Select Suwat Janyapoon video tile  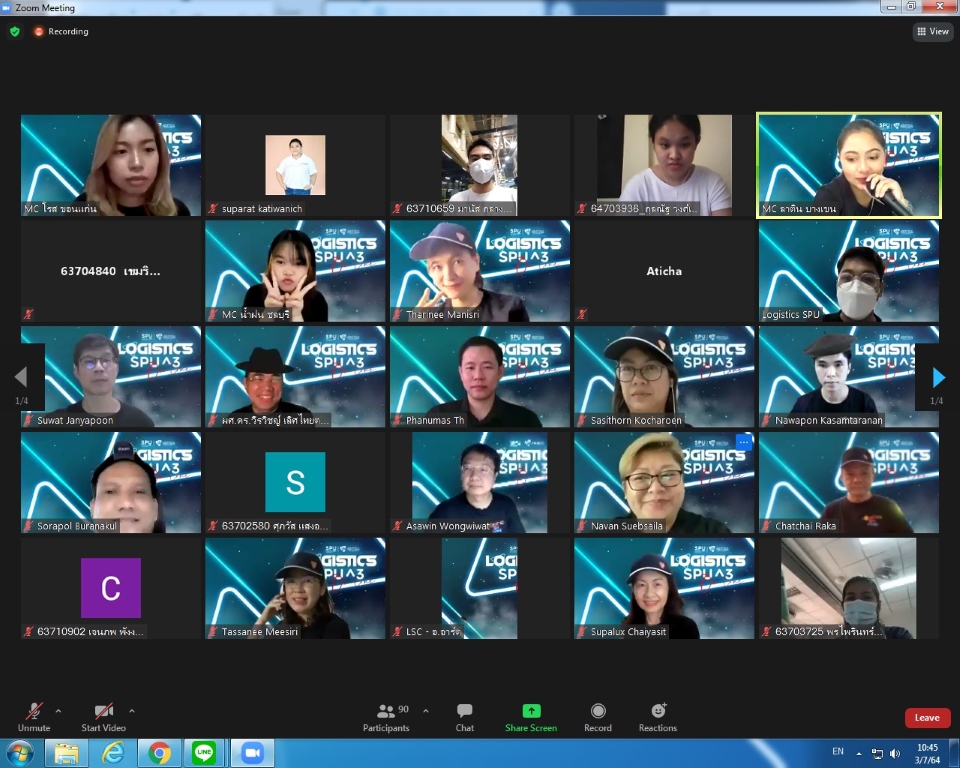pyautogui.click(x=111, y=377)
